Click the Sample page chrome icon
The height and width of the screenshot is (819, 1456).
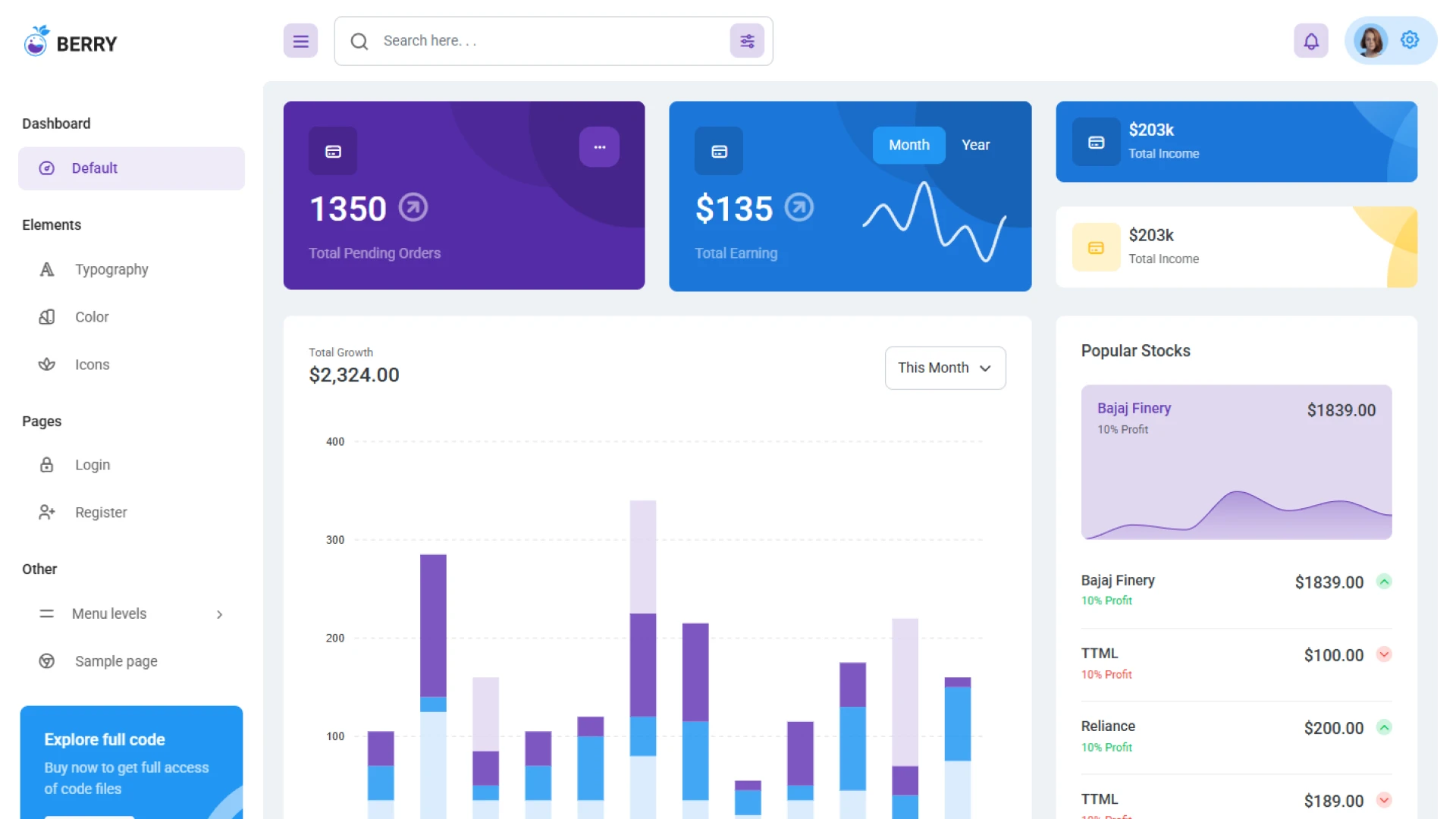point(47,661)
